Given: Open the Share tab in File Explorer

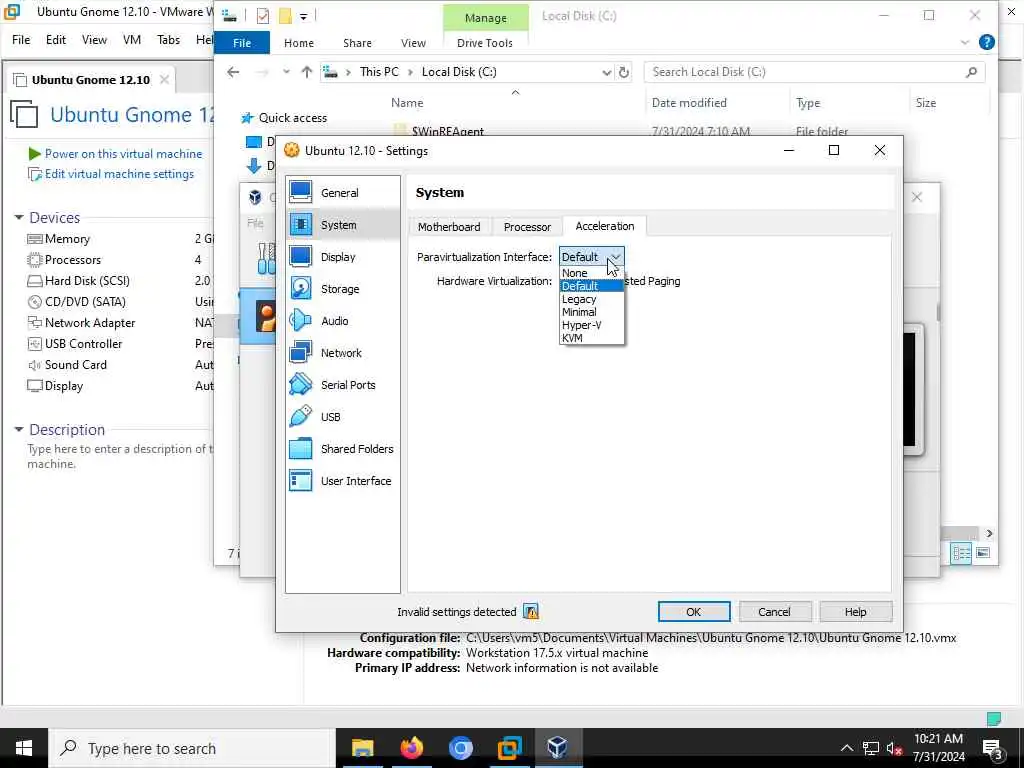Looking at the screenshot, I should coord(357,43).
